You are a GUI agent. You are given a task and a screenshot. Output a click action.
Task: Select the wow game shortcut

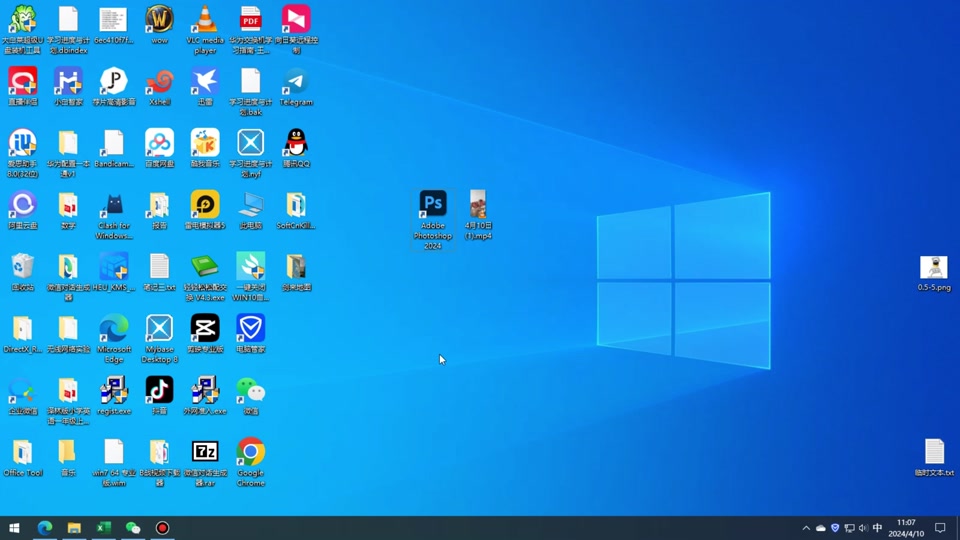[x=159, y=24]
